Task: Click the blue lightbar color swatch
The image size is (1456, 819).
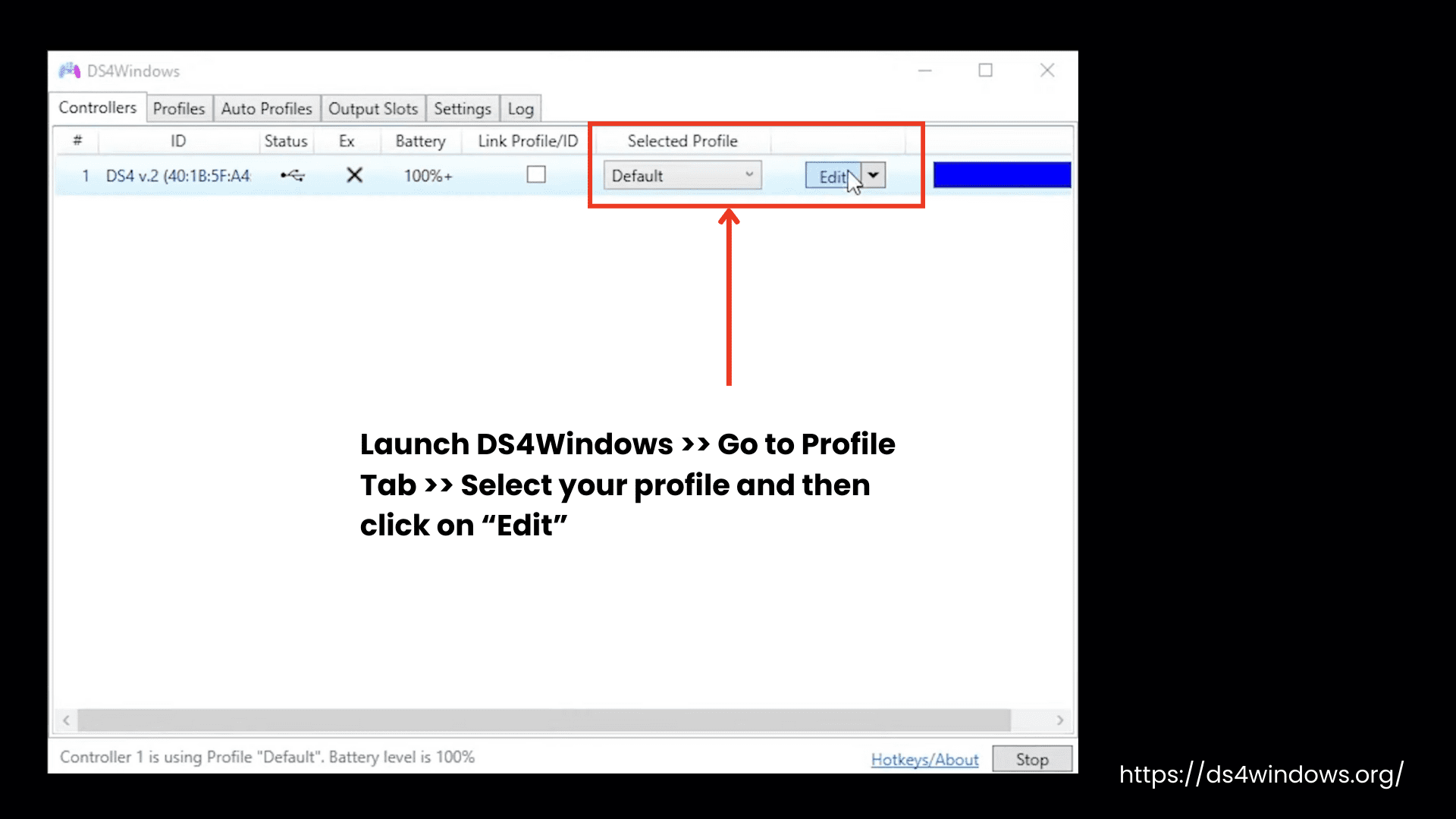Action: pyautogui.click(x=1002, y=174)
